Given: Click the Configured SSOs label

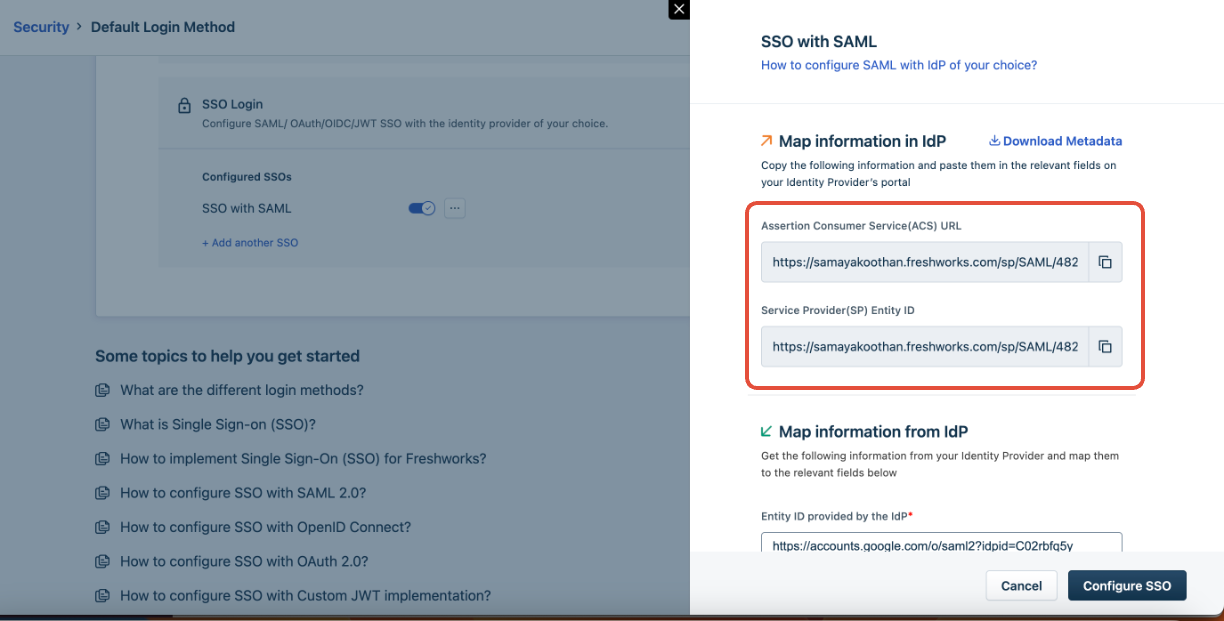Looking at the screenshot, I should pyautogui.click(x=247, y=177).
